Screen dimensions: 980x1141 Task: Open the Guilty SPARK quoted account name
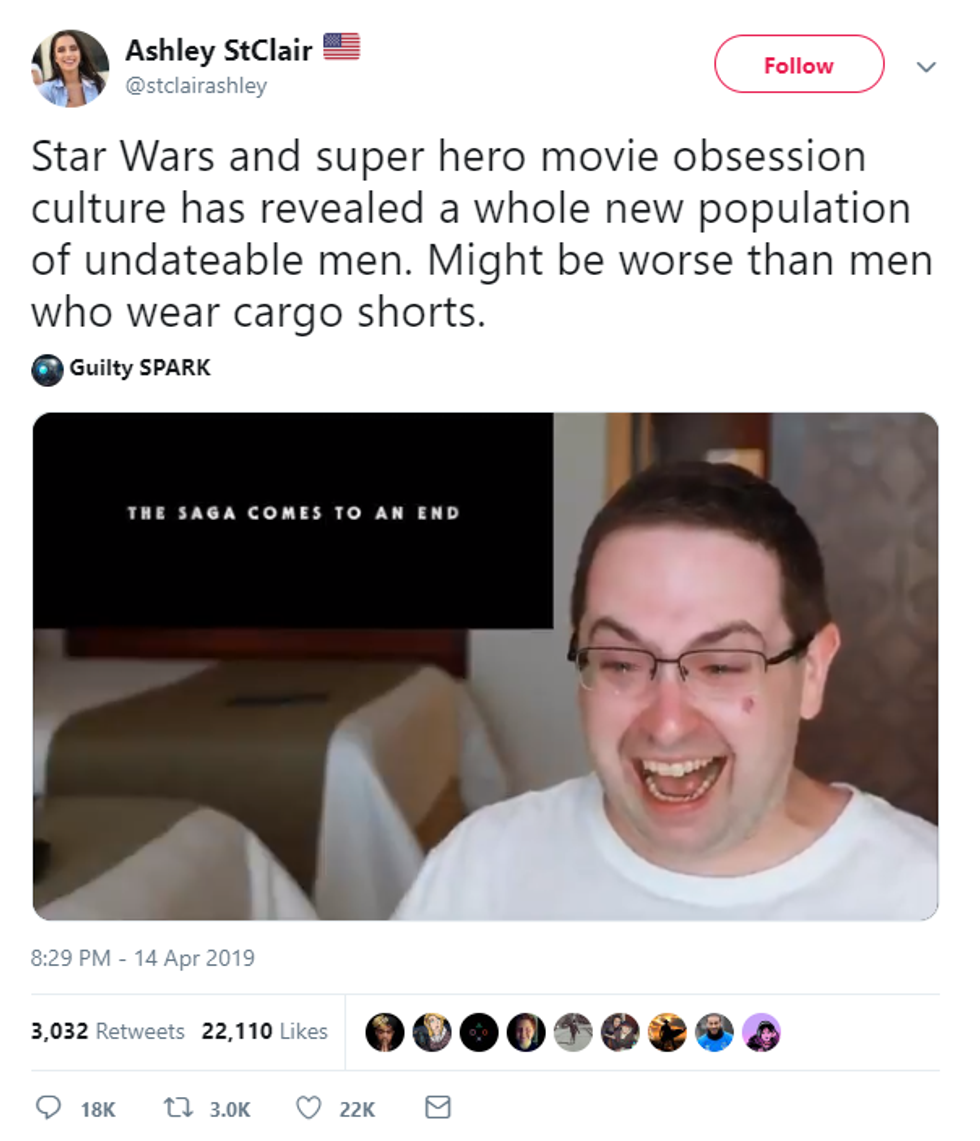pos(140,367)
